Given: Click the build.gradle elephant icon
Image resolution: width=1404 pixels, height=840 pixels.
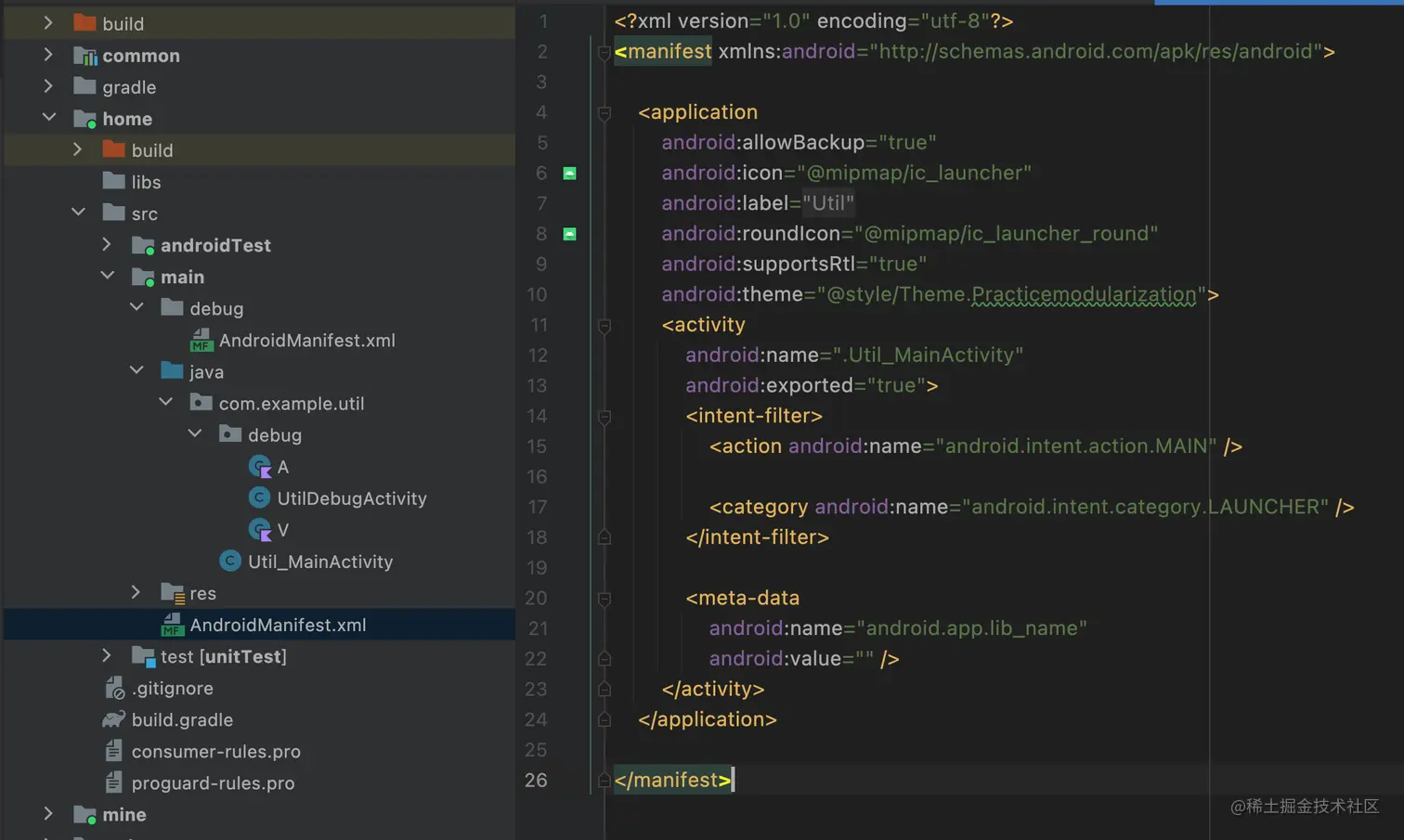Looking at the screenshot, I should pyautogui.click(x=114, y=719).
